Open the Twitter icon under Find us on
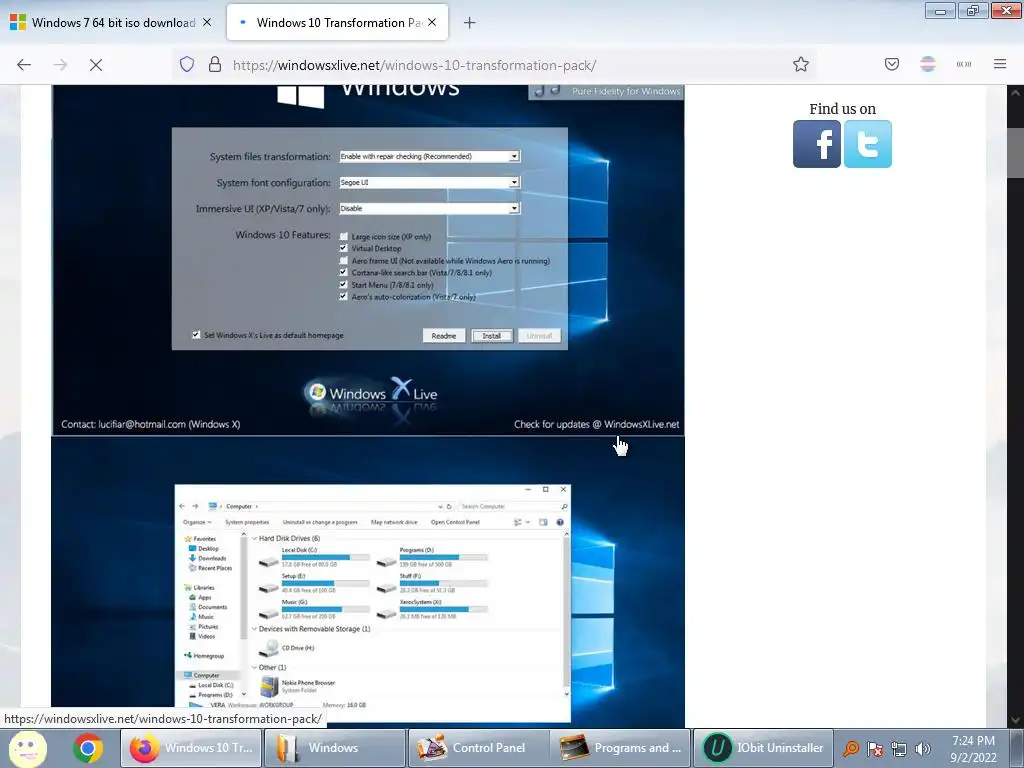1024x768 pixels. click(x=867, y=144)
